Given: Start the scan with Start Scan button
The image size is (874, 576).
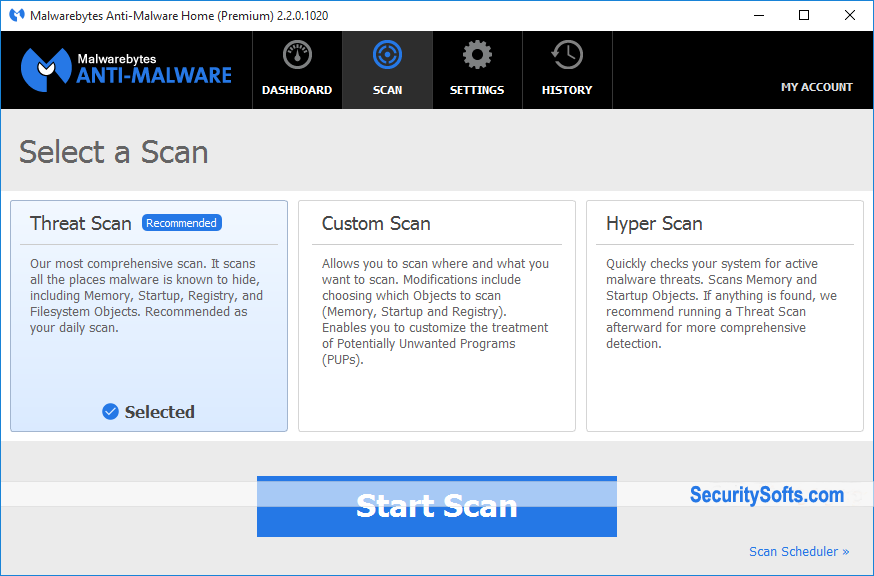Looking at the screenshot, I should click(x=437, y=506).
